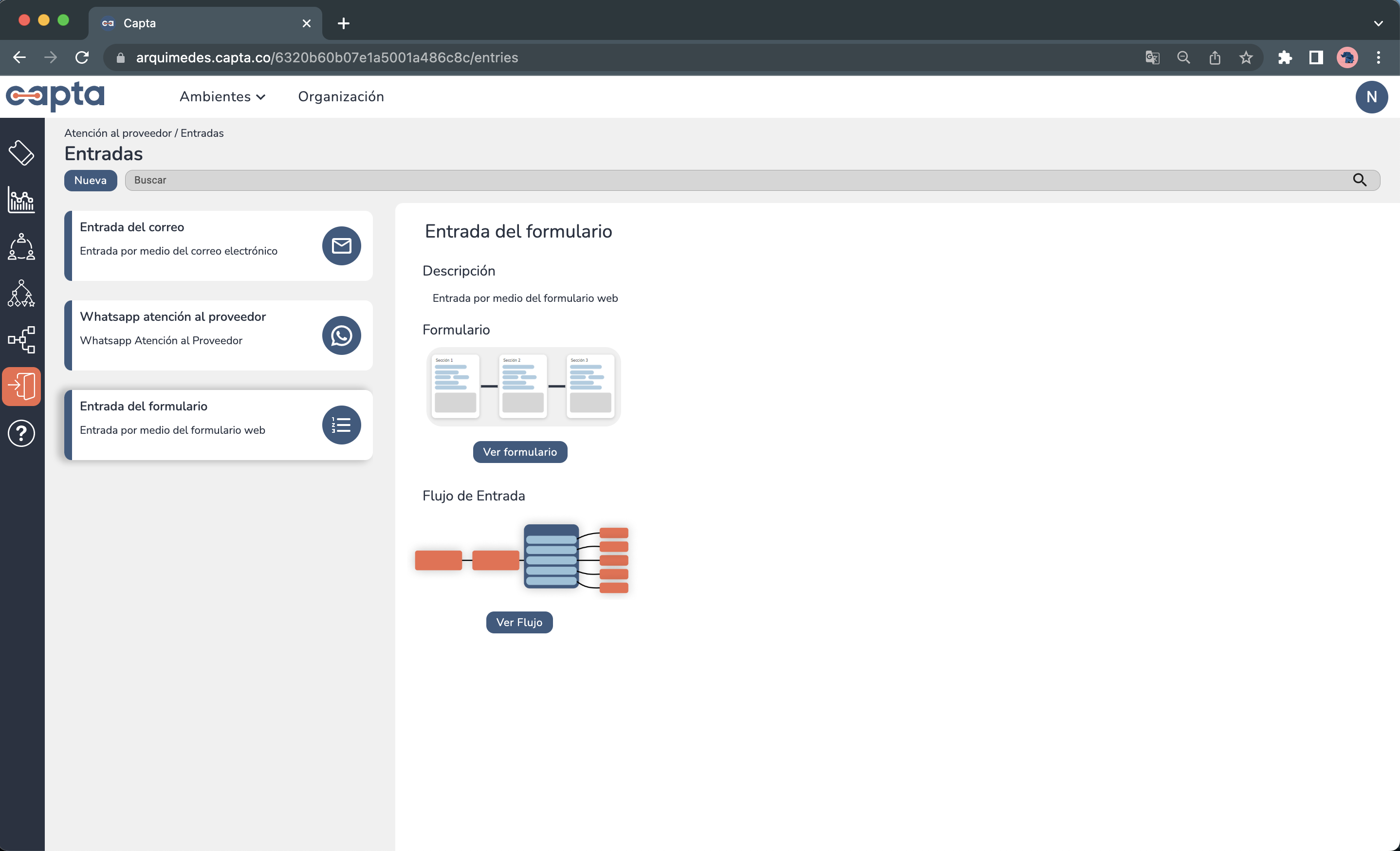Click the numbered list form icon
Screen dimensions: 1400x851
(x=341, y=425)
